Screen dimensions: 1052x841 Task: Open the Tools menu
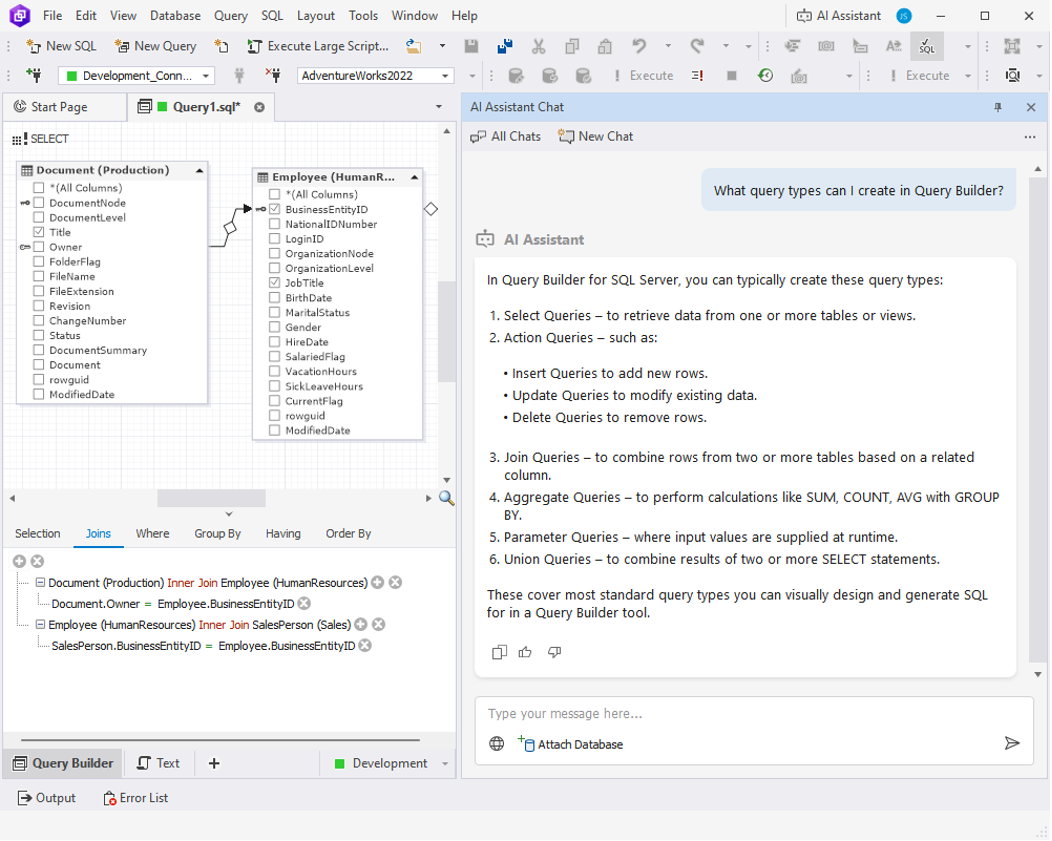363,15
